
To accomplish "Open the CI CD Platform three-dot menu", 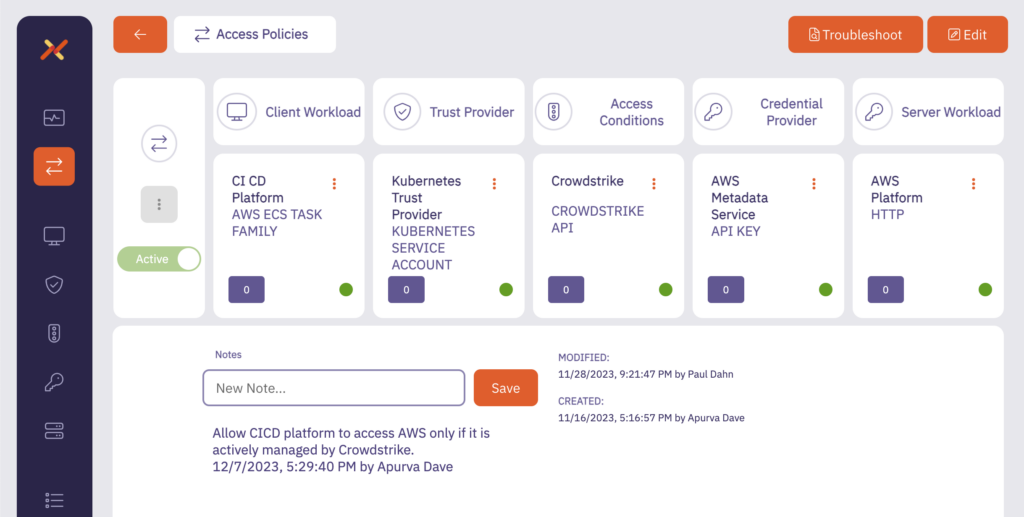I will pyautogui.click(x=334, y=183).
